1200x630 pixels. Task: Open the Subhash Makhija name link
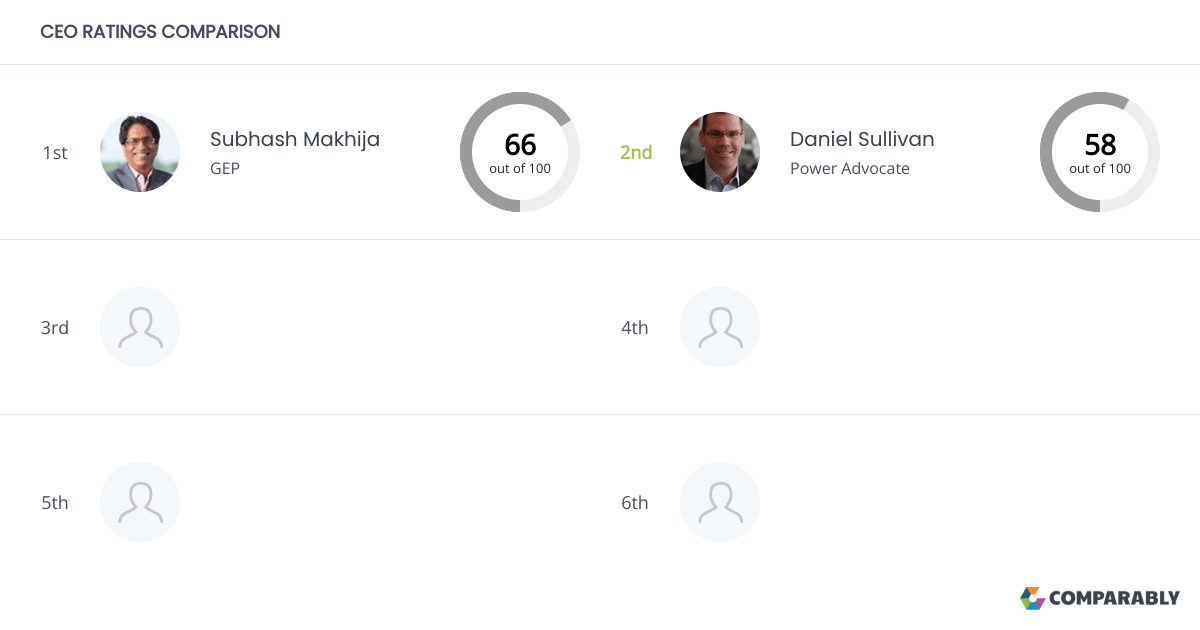click(295, 139)
